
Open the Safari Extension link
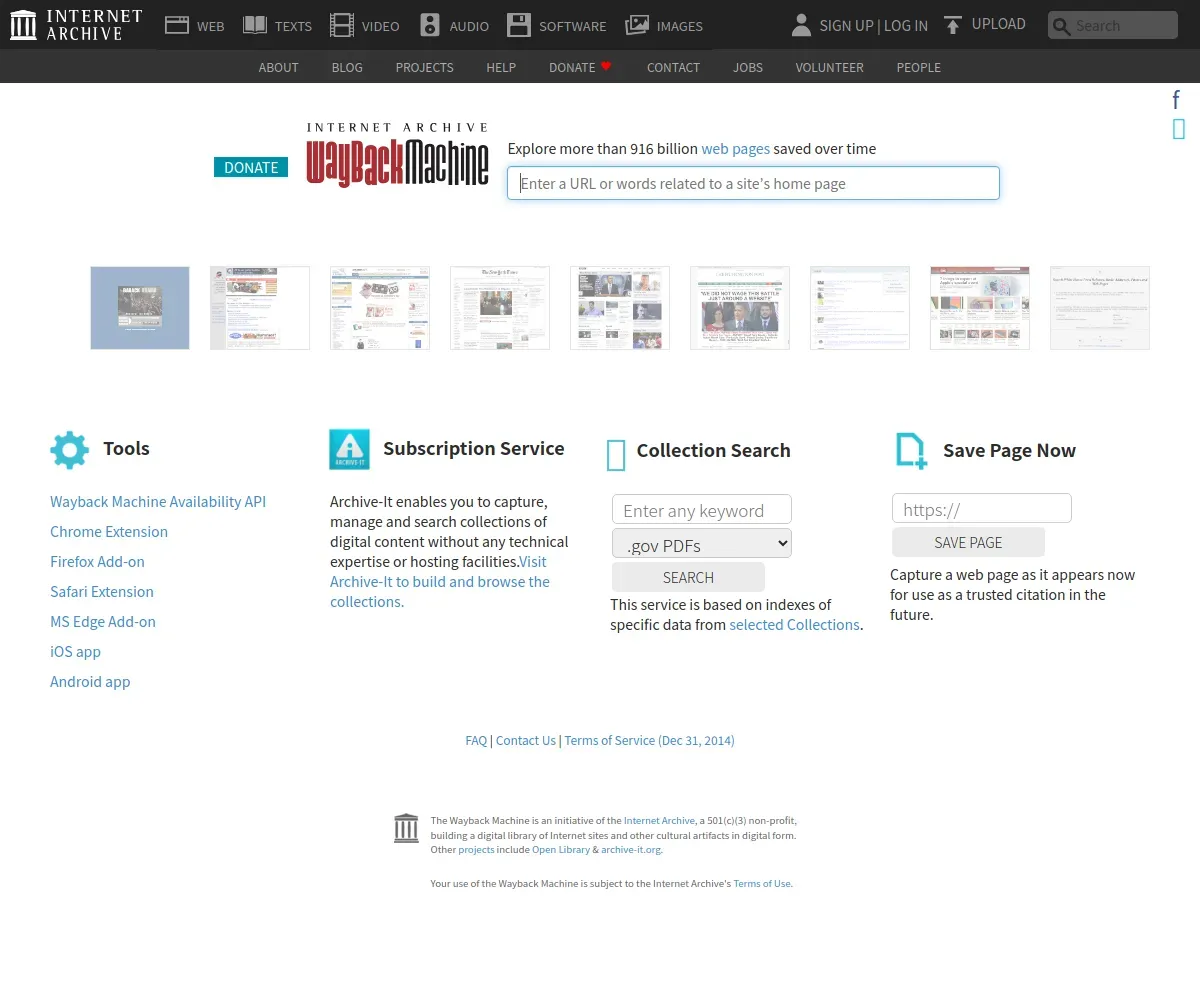pyautogui.click(x=102, y=592)
